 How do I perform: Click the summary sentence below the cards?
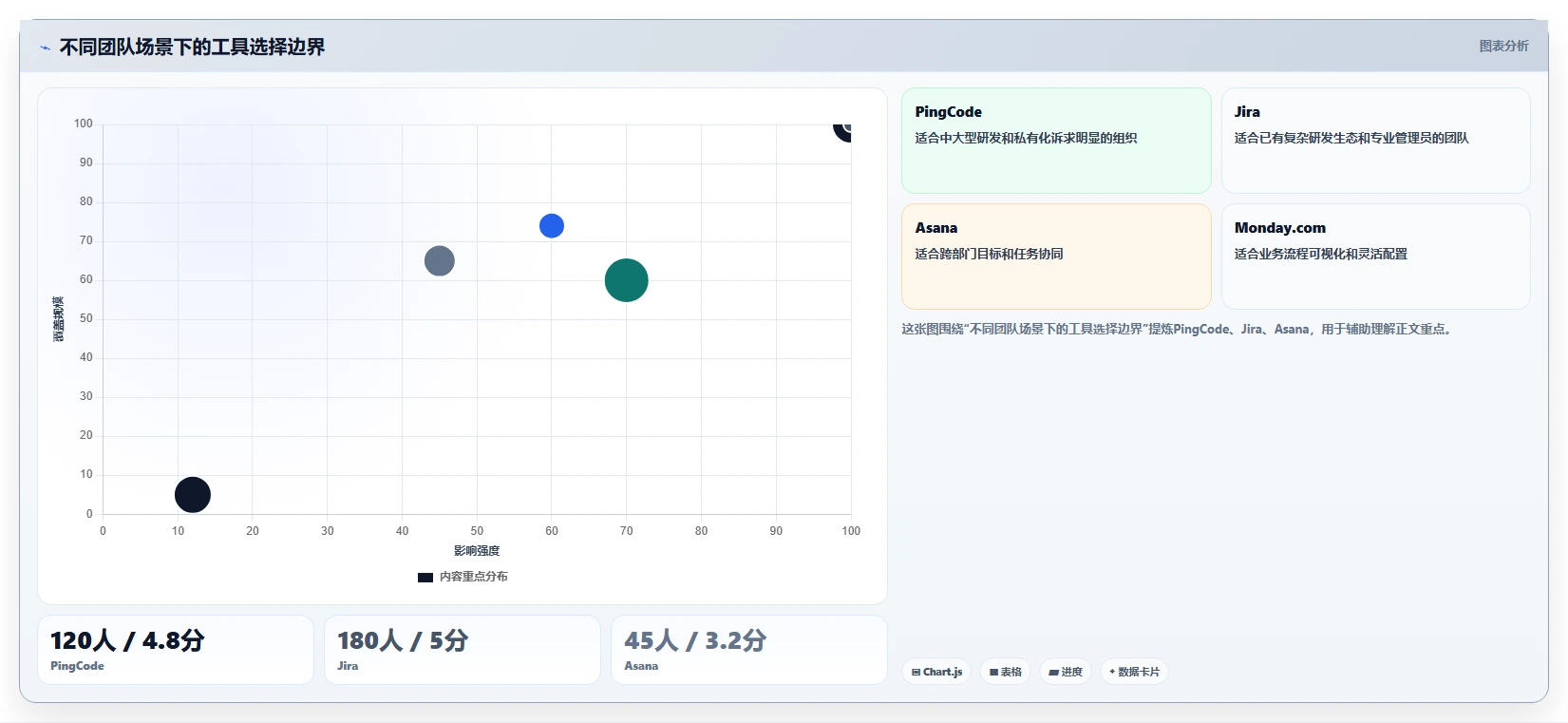coord(1177,329)
